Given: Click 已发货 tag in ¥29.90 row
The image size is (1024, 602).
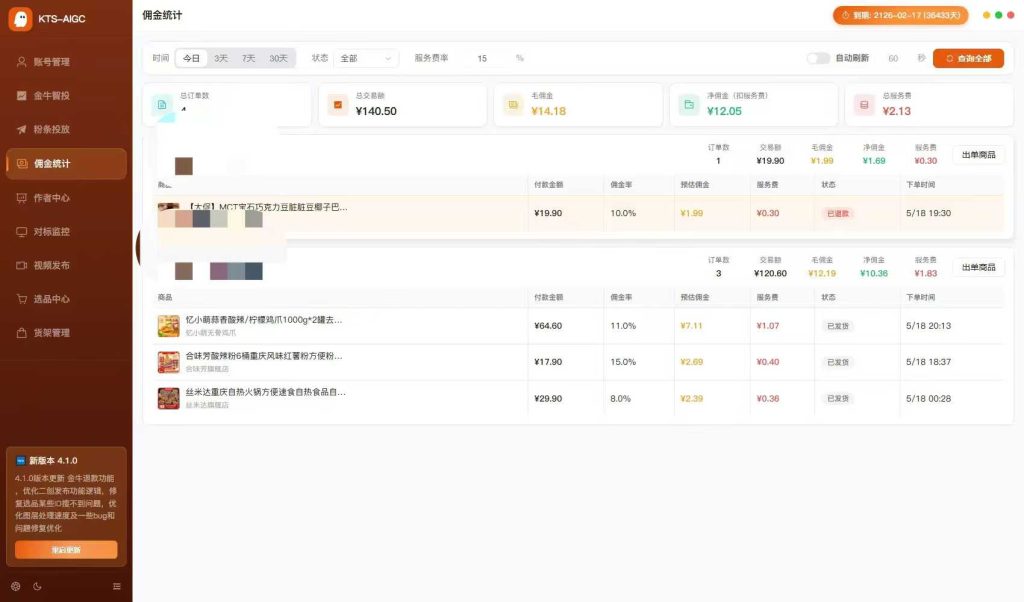Looking at the screenshot, I should click(838, 398).
